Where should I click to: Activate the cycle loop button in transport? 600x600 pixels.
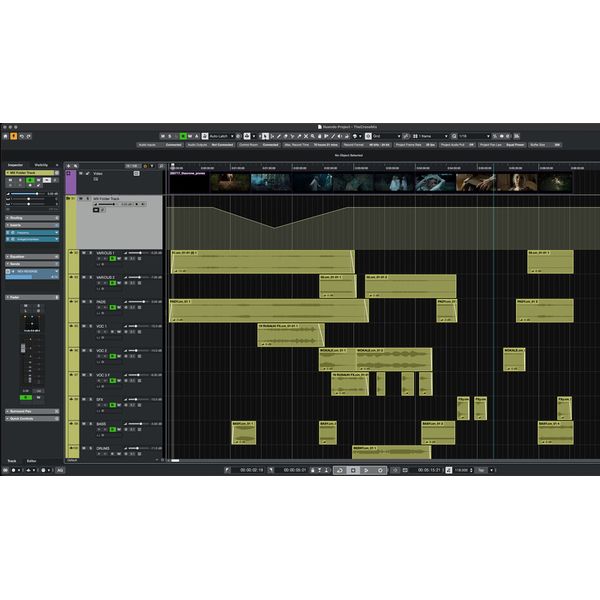pyautogui.click(x=339, y=469)
